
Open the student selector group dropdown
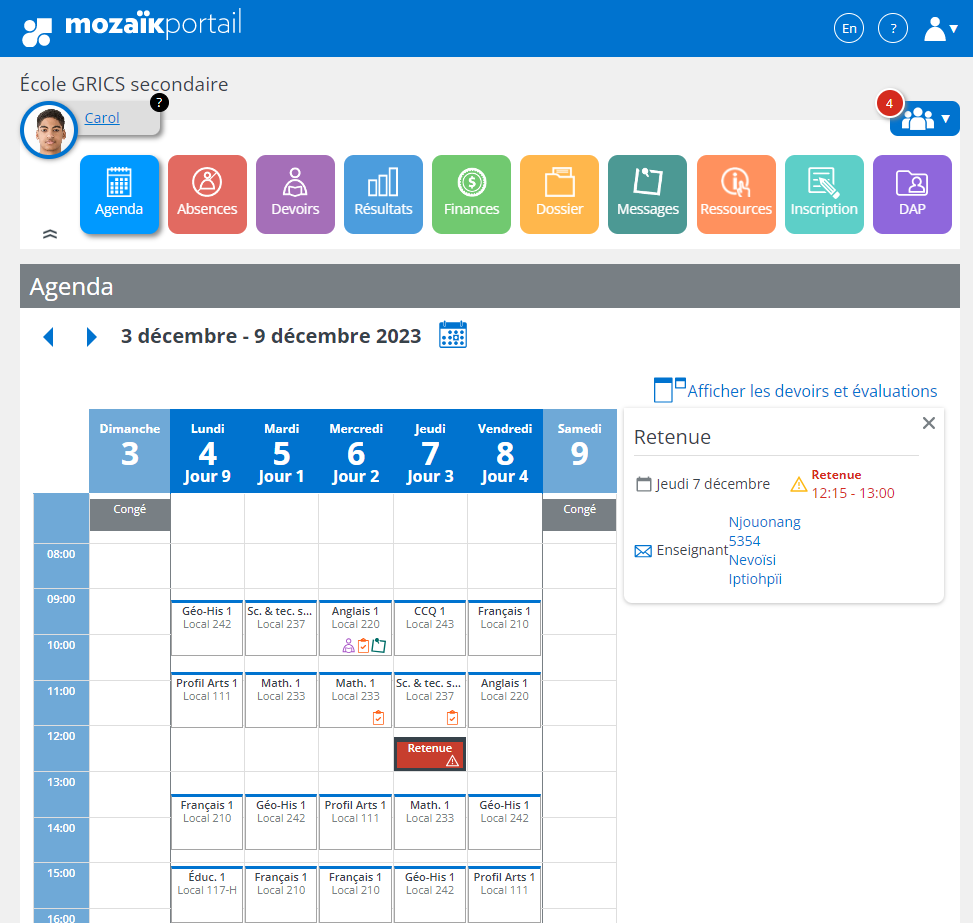pyautogui.click(x=925, y=119)
